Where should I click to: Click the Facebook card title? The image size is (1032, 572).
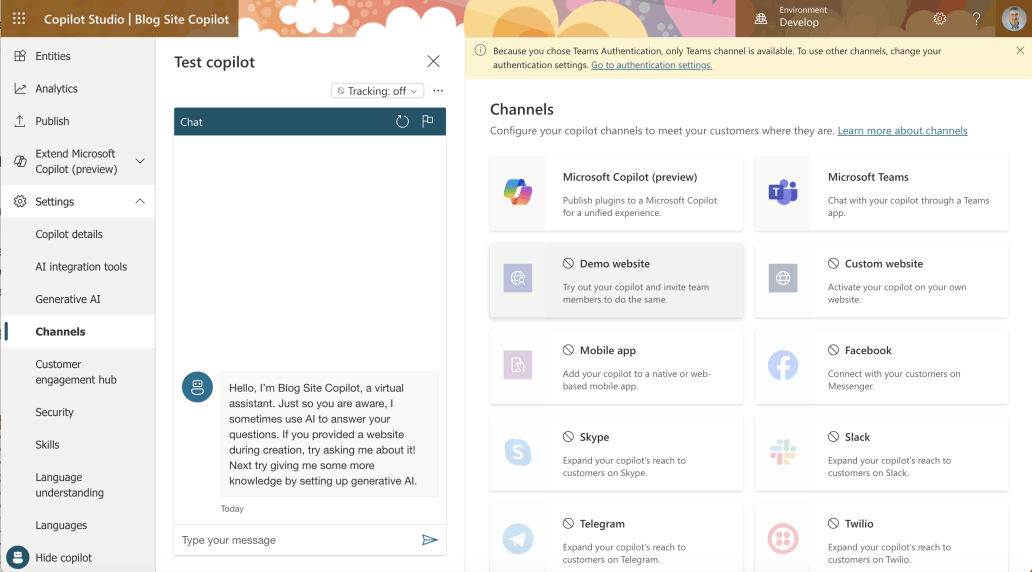(x=868, y=350)
